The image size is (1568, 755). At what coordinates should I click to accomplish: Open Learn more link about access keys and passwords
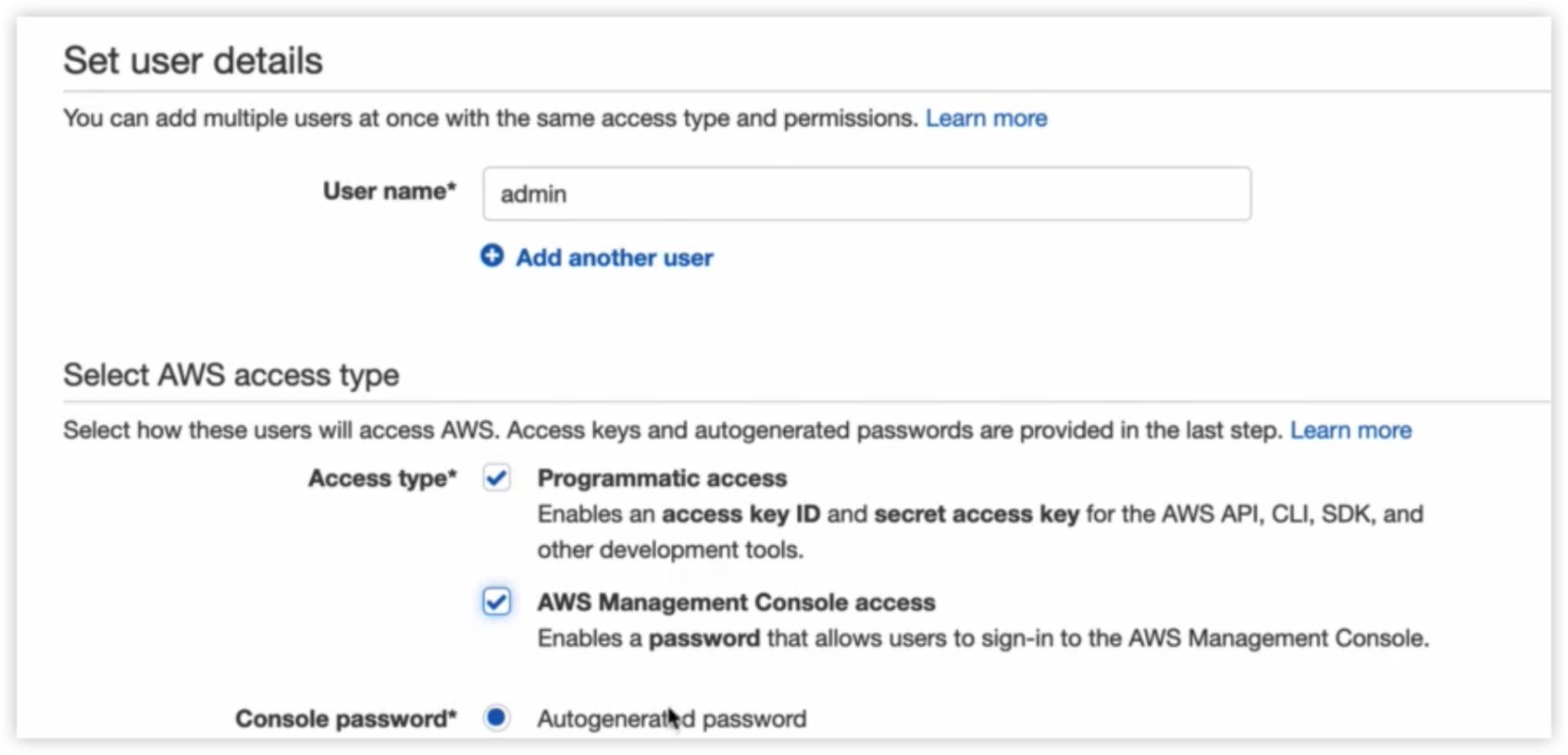point(1350,430)
